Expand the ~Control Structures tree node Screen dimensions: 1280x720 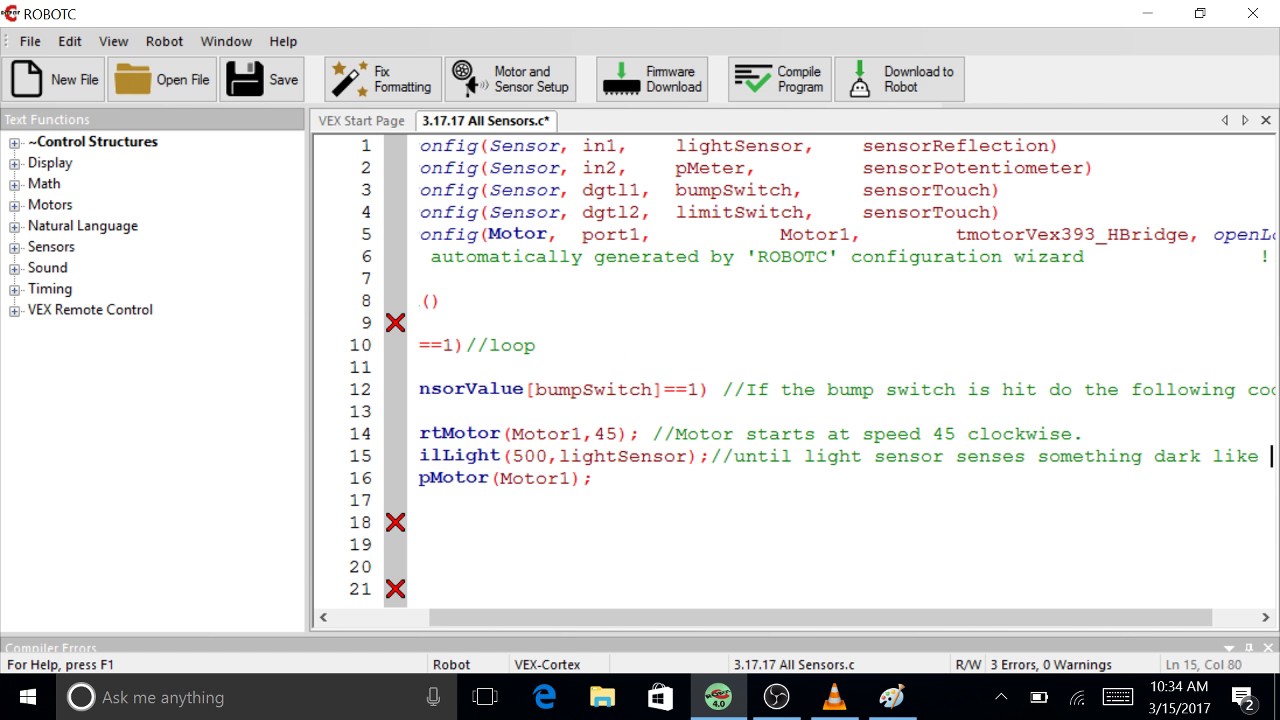pyautogui.click(x=15, y=142)
